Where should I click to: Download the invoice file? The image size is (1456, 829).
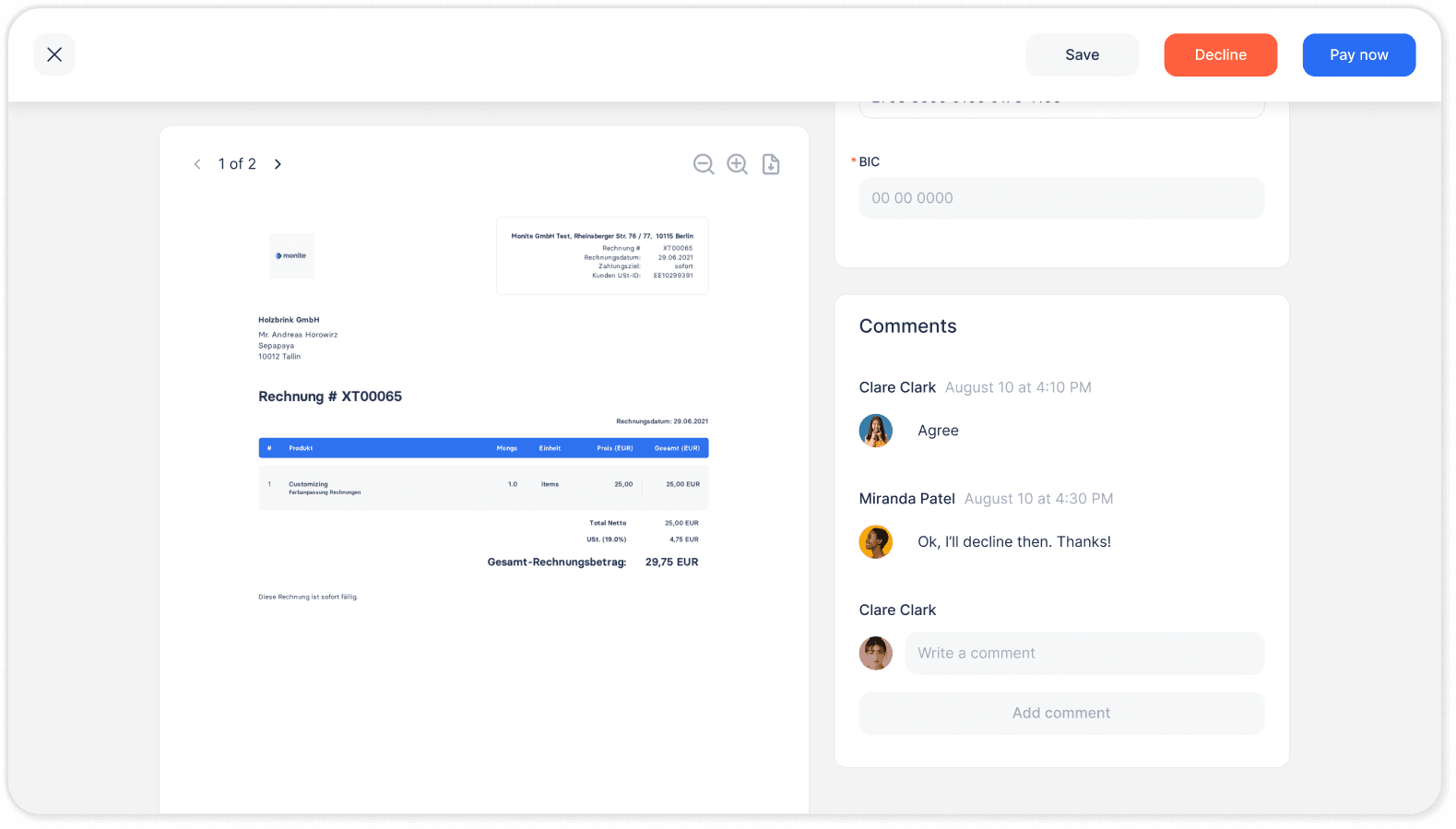pyautogui.click(x=771, y=164)
